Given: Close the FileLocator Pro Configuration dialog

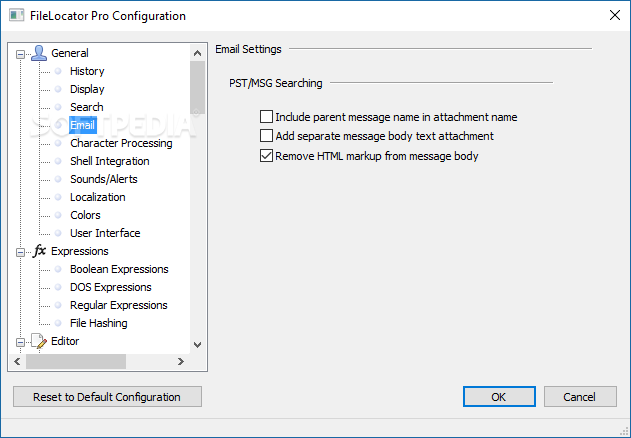Looking at the screenshot, I should [615, 15].
